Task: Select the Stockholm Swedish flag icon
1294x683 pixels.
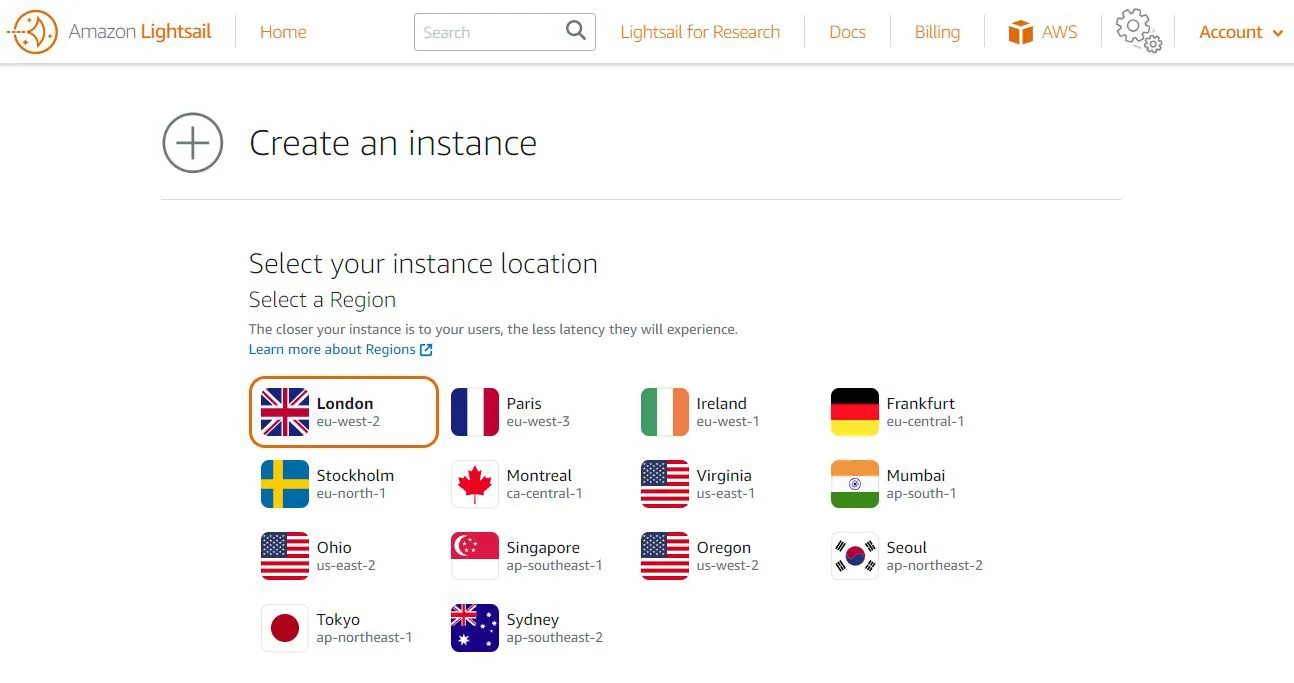Action: pyautogui.click(x=285, y=484)
